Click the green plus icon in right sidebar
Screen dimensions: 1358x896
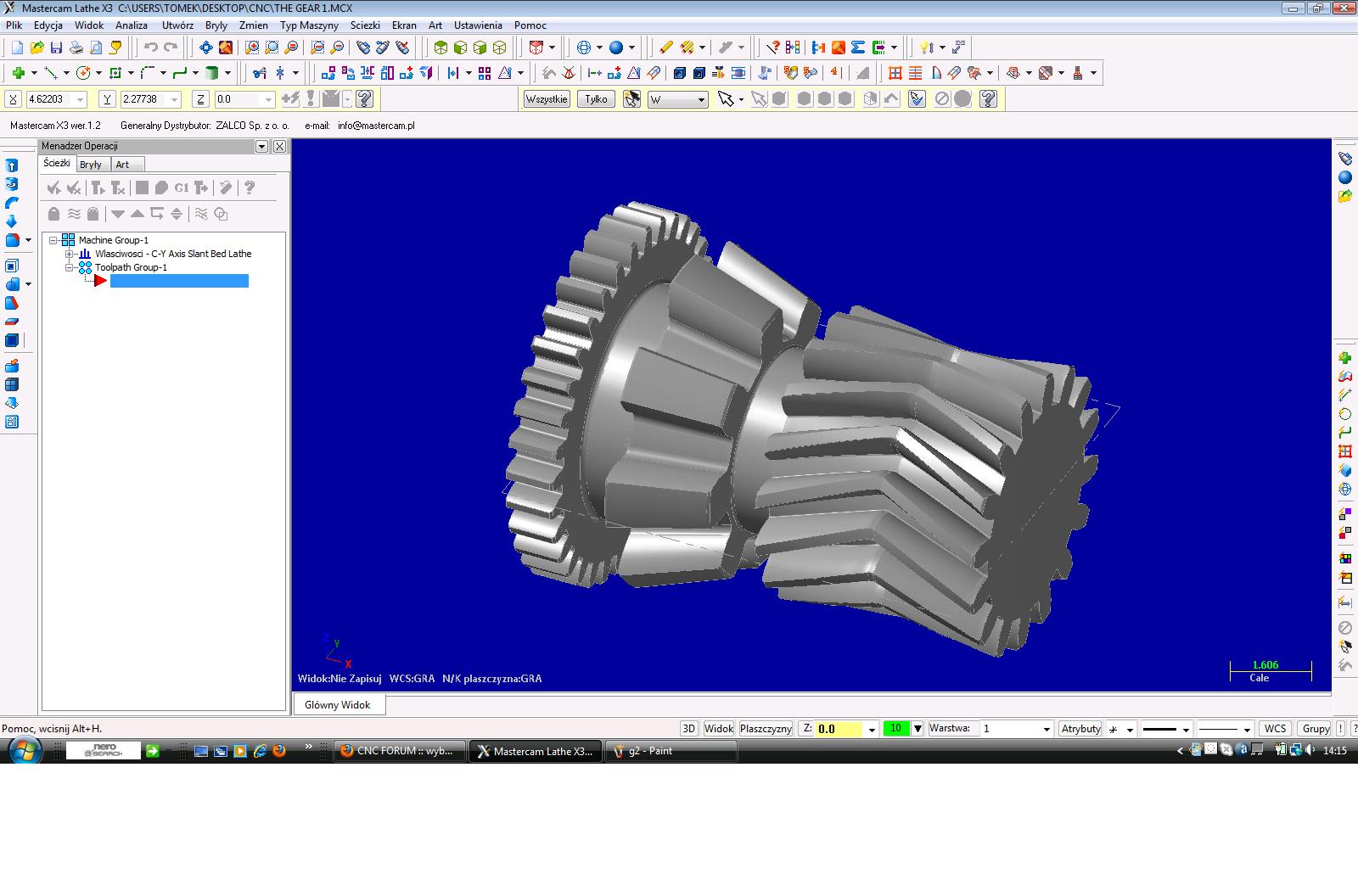tap(1345, 358)
